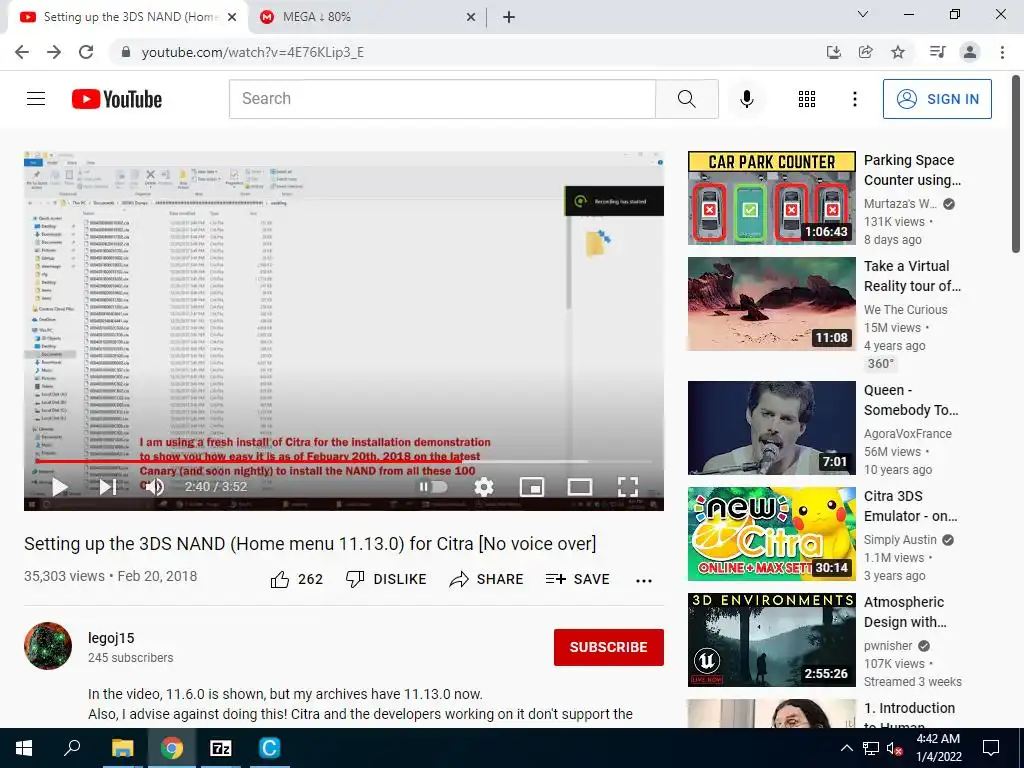Close the MEGA tab
1024x768 pixels.
tap(471, 18)
